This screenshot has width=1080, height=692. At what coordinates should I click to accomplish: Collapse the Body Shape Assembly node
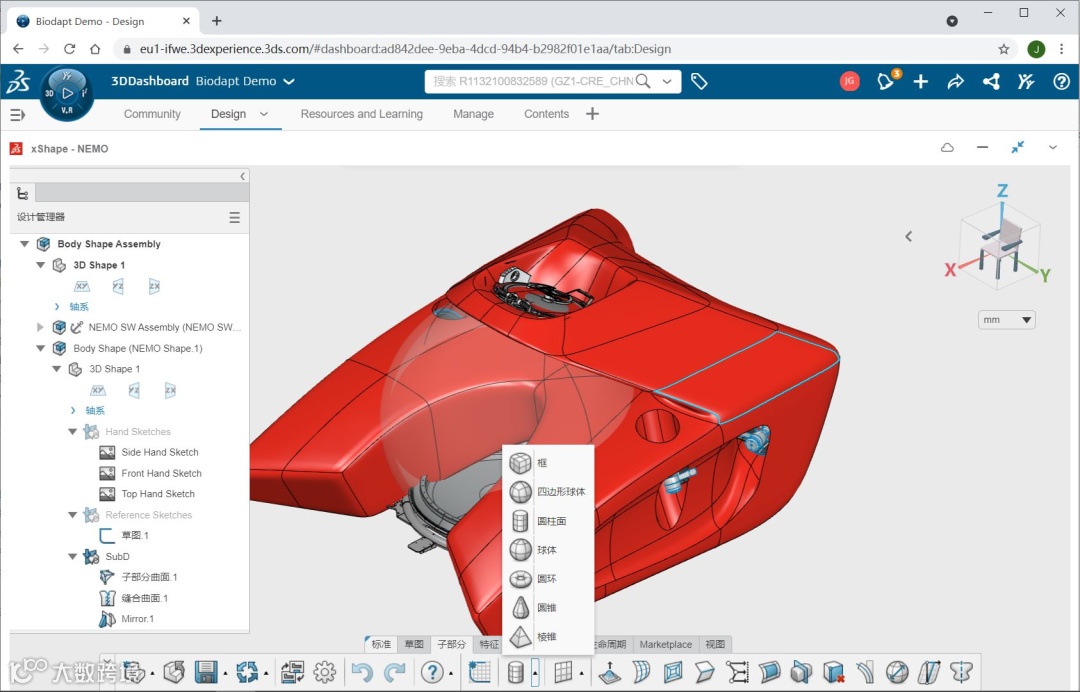click(25, 244)
